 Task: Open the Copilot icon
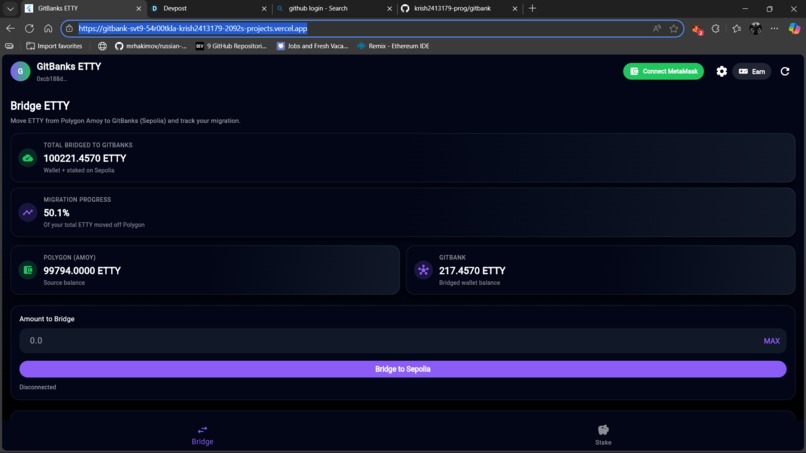tap(794, 29)
